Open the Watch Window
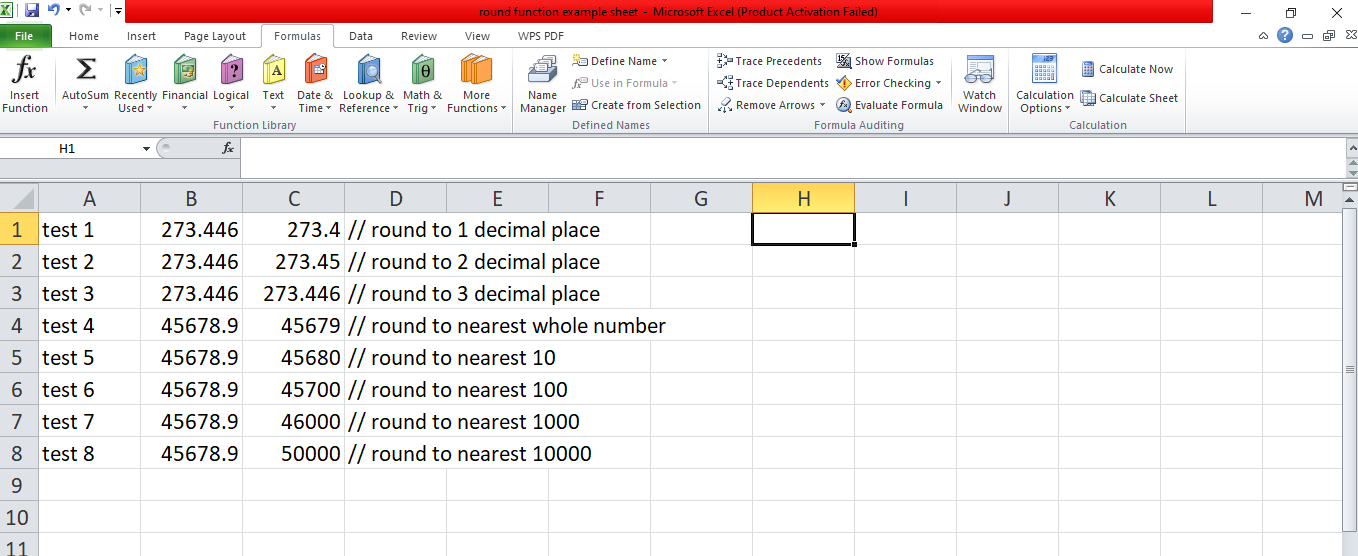This screenshot has width=1358, height=556. (979, 85)
